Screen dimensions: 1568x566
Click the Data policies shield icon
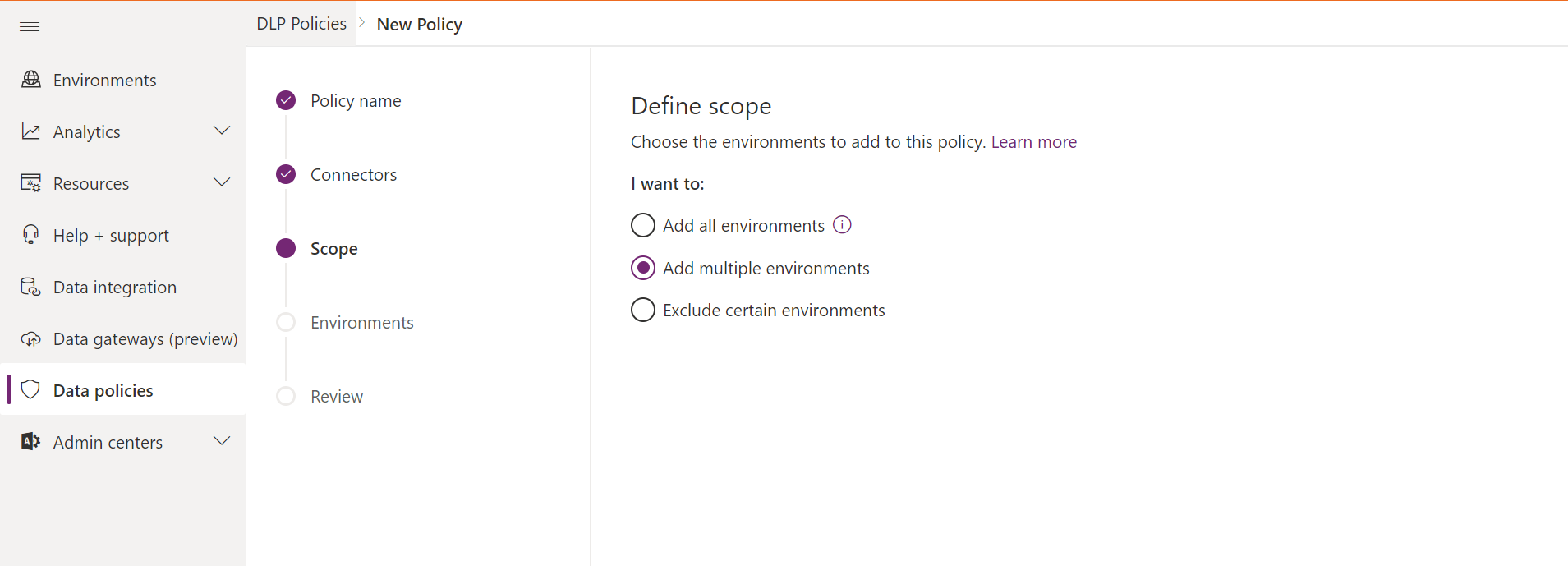coord(30,389)
